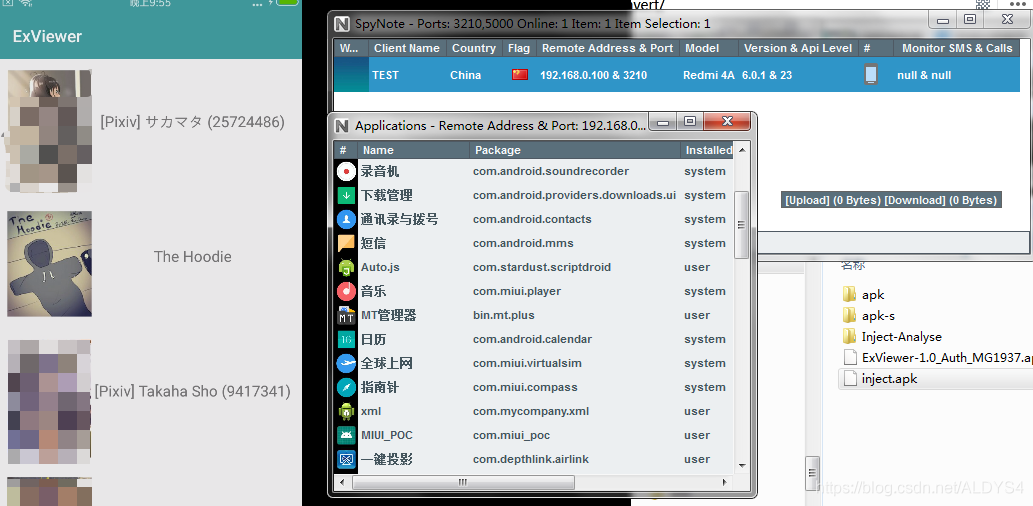The height and width of the screenshot is (506, 1033).
Task: Click Applications list vertical scrollbar thumb
Action: (x=741, y=225)
